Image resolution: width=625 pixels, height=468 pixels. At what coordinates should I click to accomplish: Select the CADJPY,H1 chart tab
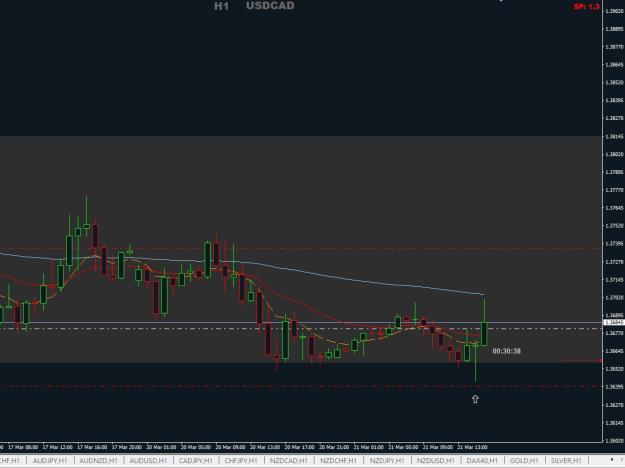(x=195, y=460)
